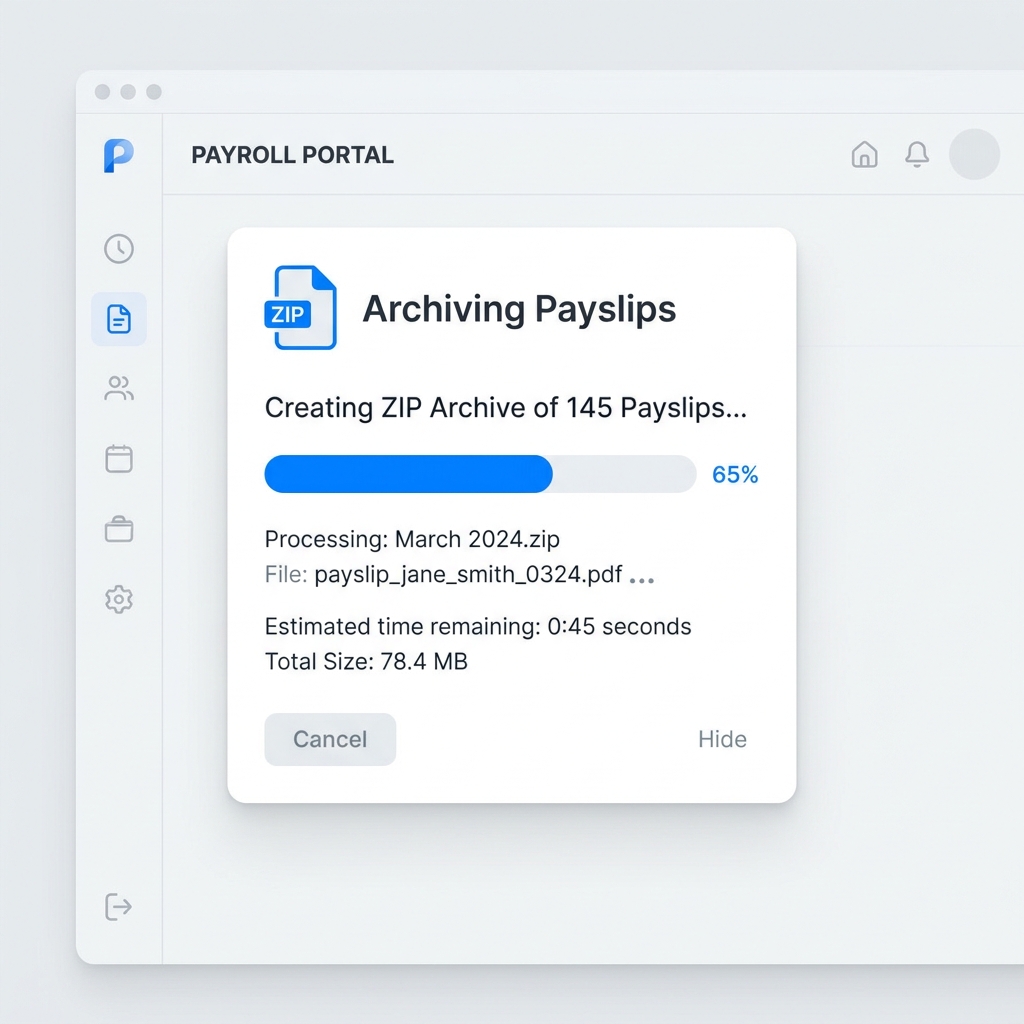Click the 65% progress label
Screen dimensions: 1024x1024
click(735, 475)
